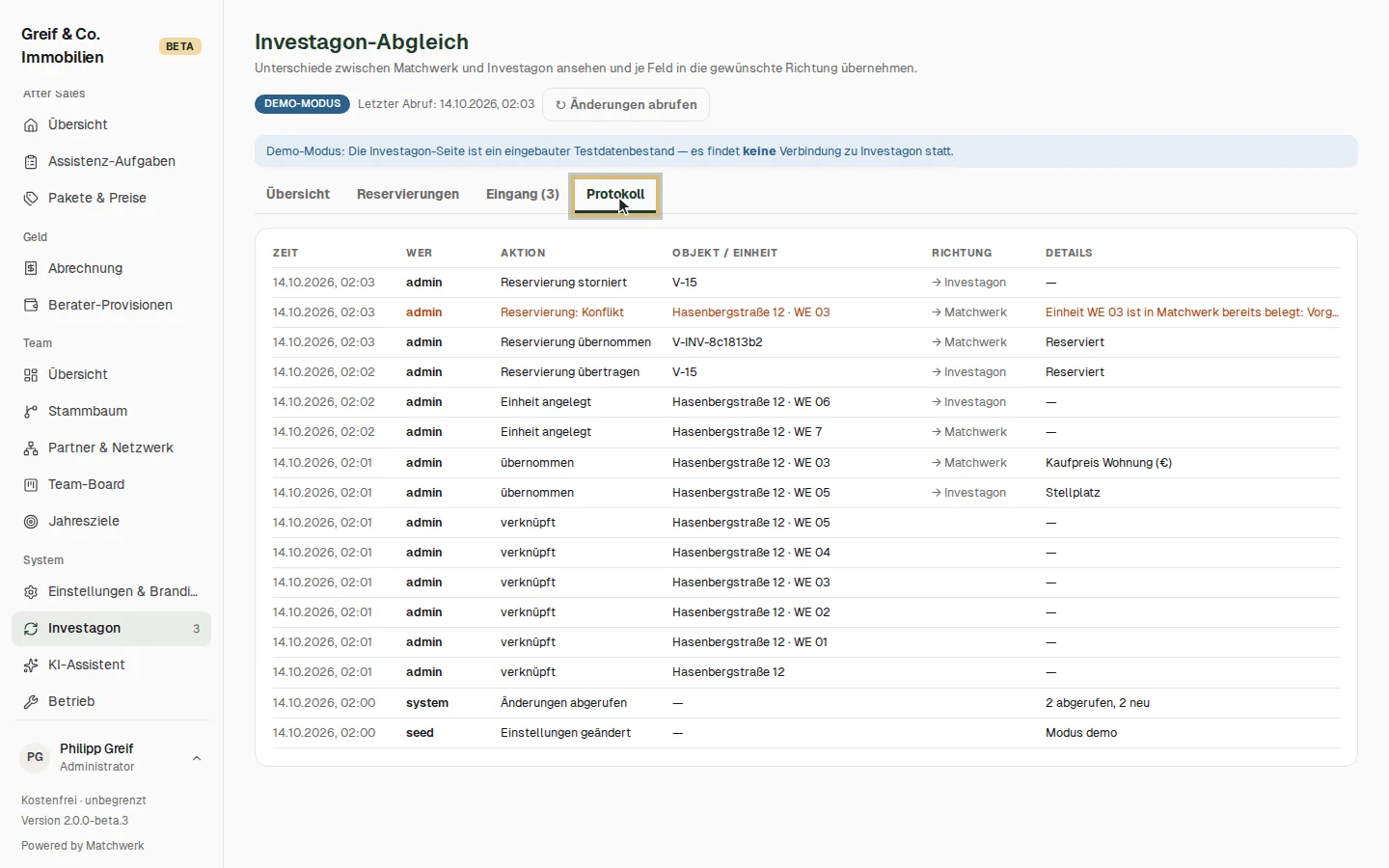Click the Reservierung übertragen action cell
The height and width of the screenshot is (868, 1389).
pos(570,372)
